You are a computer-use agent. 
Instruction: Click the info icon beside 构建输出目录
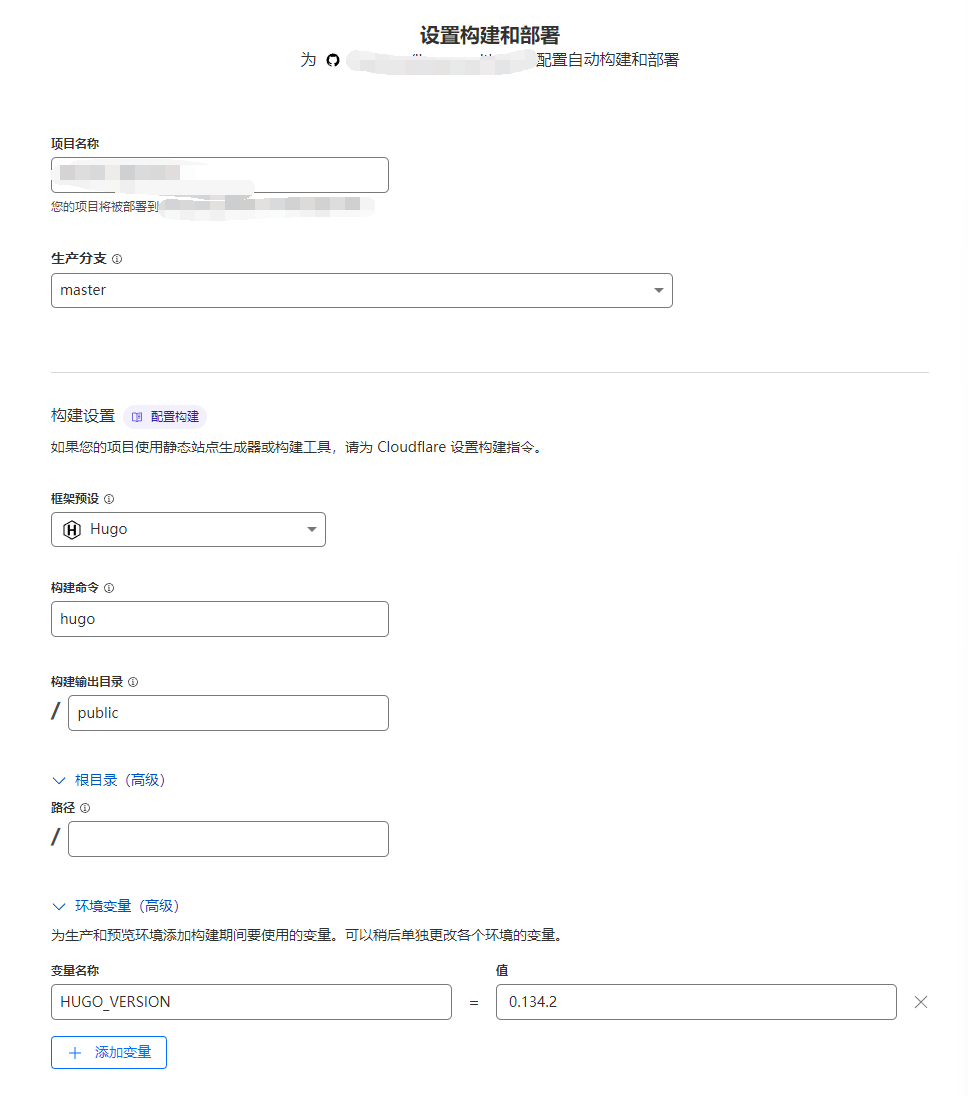coord(135,681)
